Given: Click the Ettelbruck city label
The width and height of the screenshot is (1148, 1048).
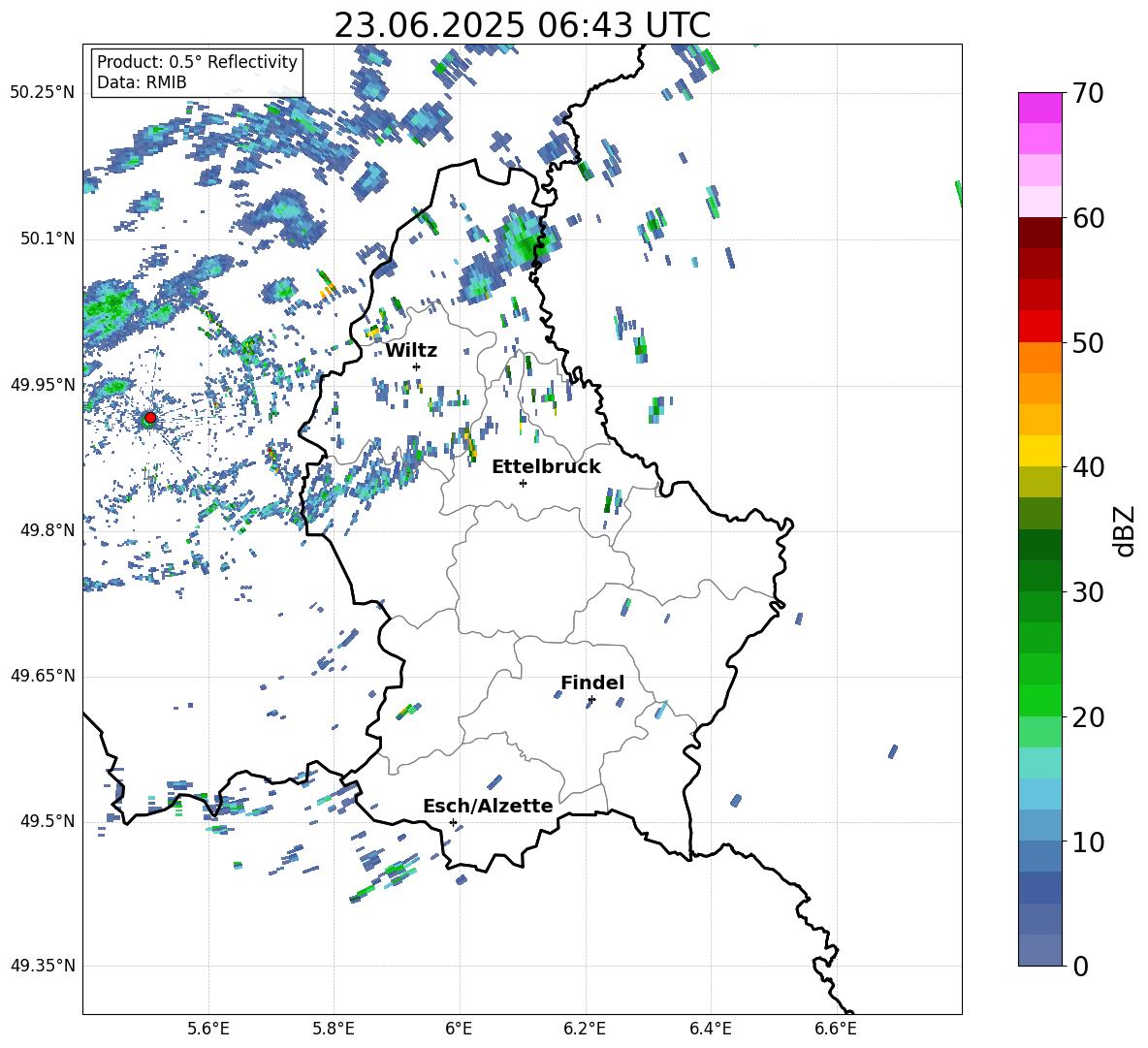Looking at the screenshot, I should click(546, 467).
